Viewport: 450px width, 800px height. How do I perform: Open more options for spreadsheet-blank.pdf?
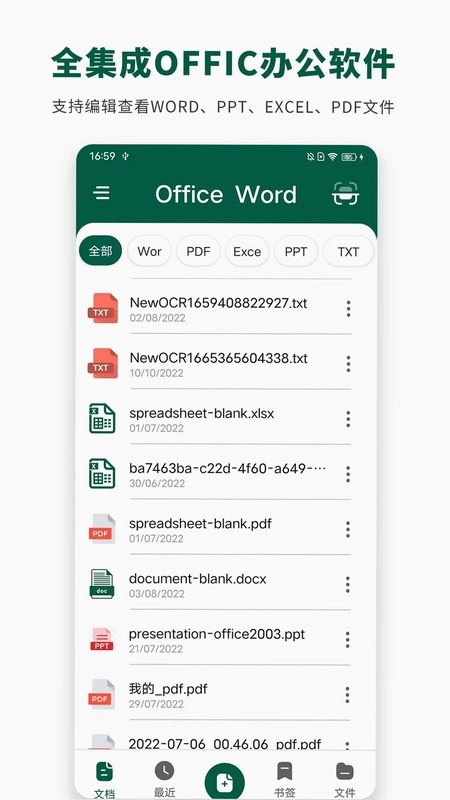click(348, 529)
